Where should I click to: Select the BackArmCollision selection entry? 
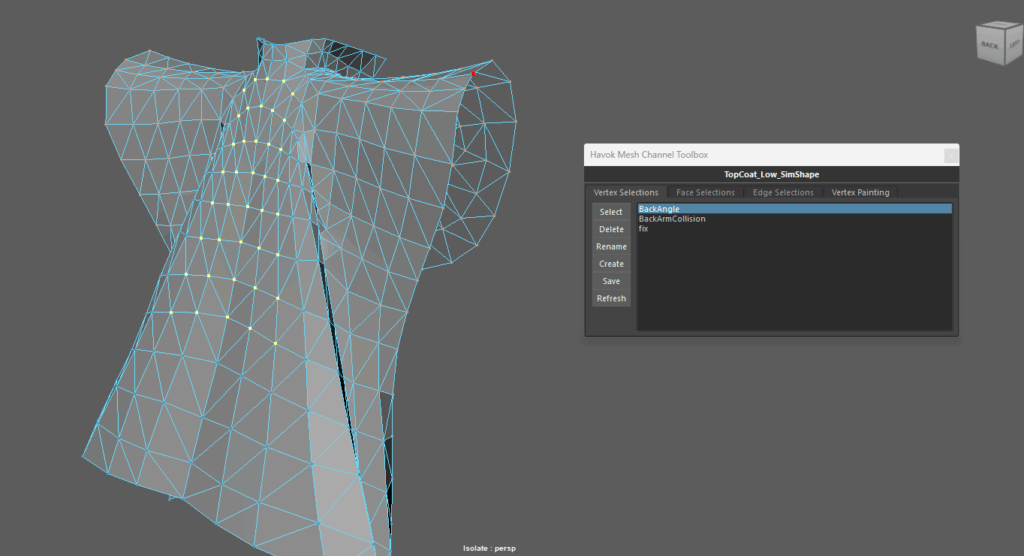pos(672,219)
